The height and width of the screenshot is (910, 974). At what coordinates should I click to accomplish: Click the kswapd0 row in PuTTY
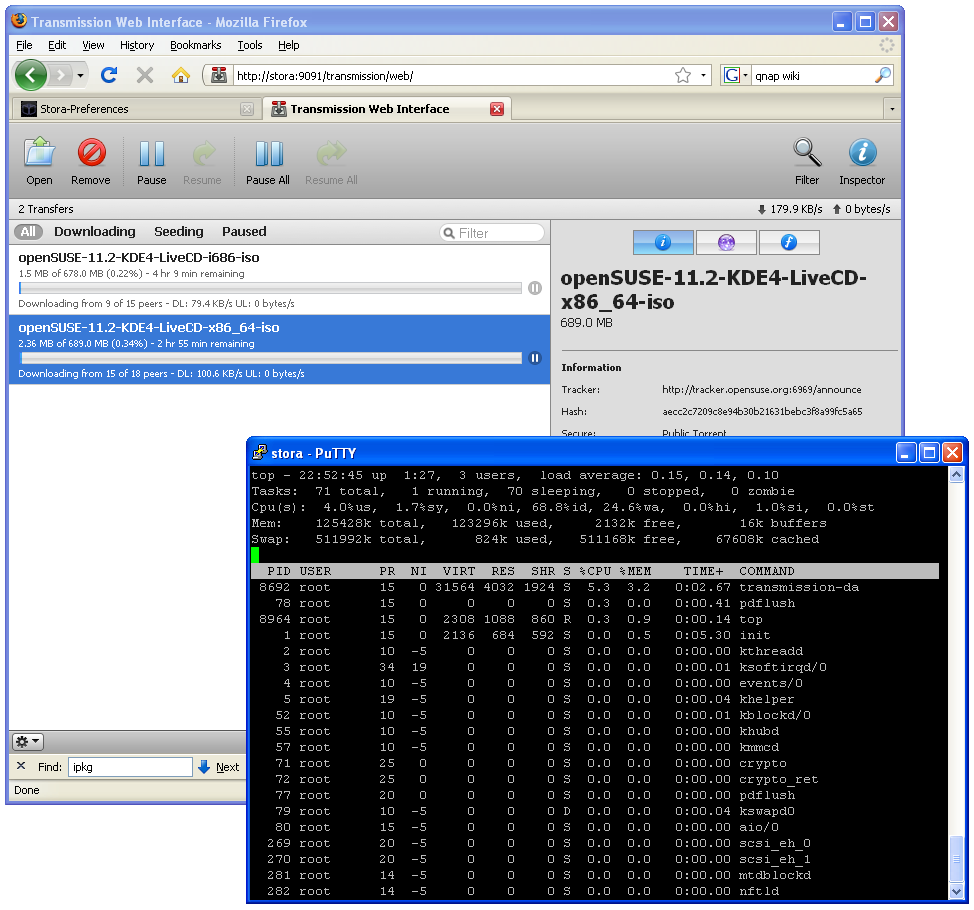594,811
